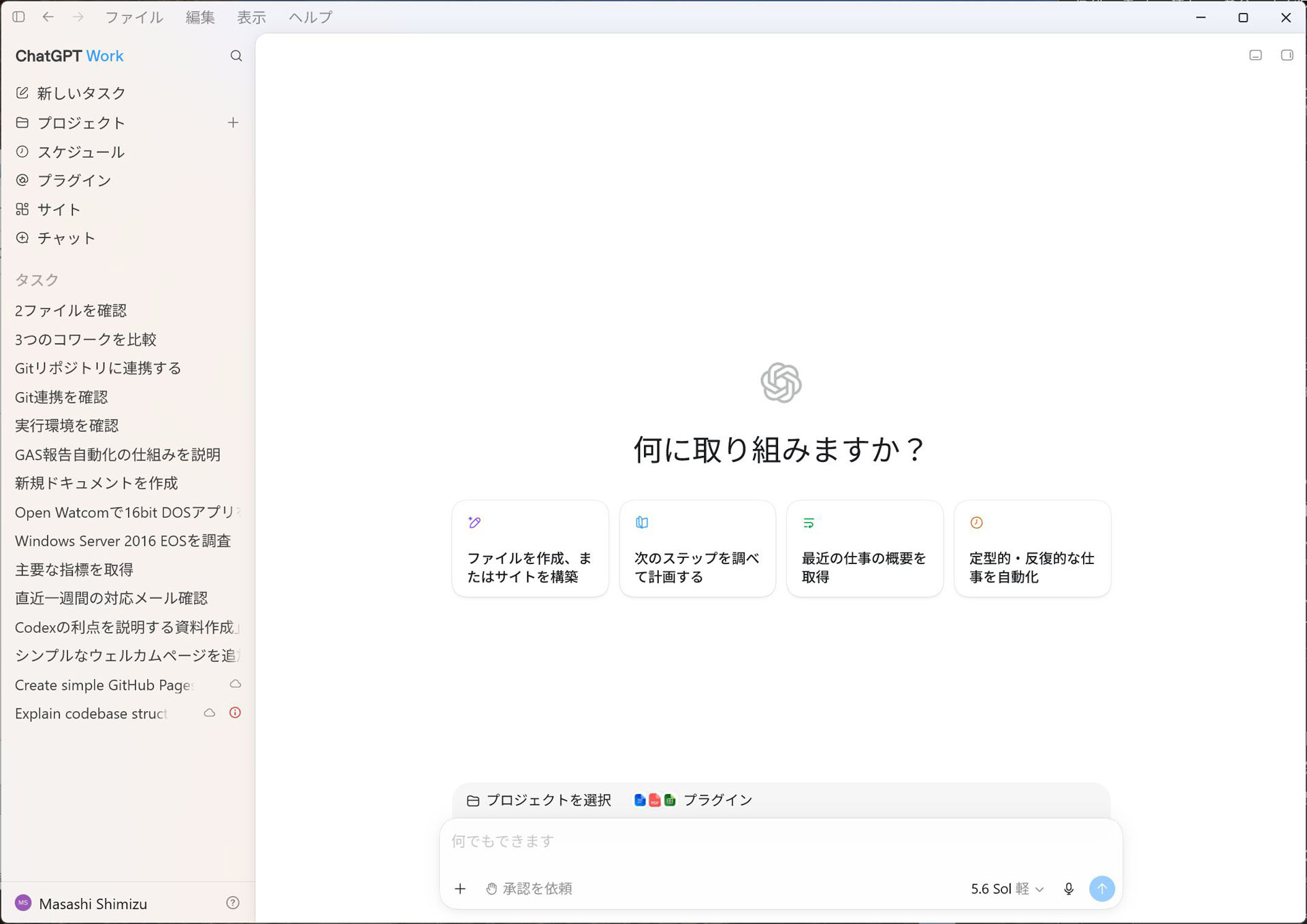Viewport: 1307px width, 924px height.
Task: Open help question mark icon
Action: coord(233,903)
